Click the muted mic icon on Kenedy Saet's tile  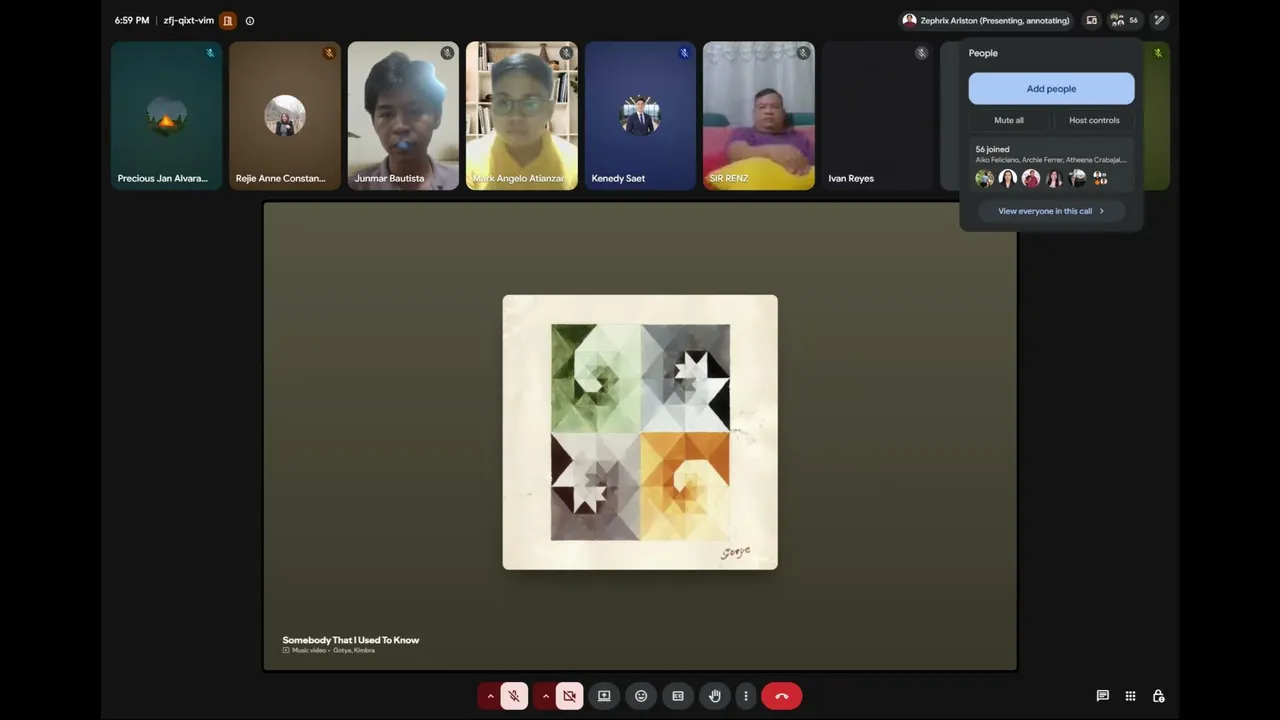[x=684, y=53]
